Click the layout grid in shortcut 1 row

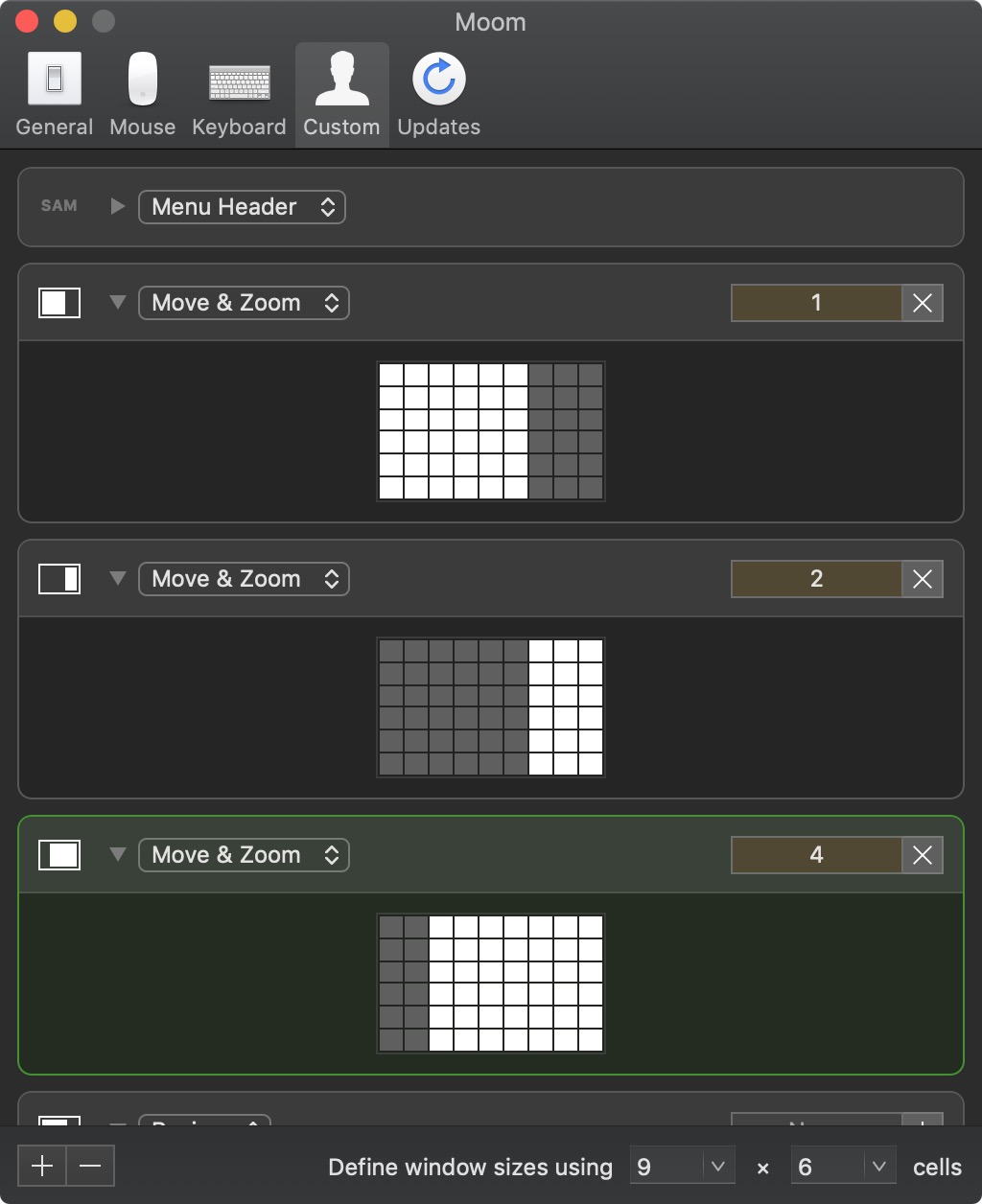tap(491, 430)
